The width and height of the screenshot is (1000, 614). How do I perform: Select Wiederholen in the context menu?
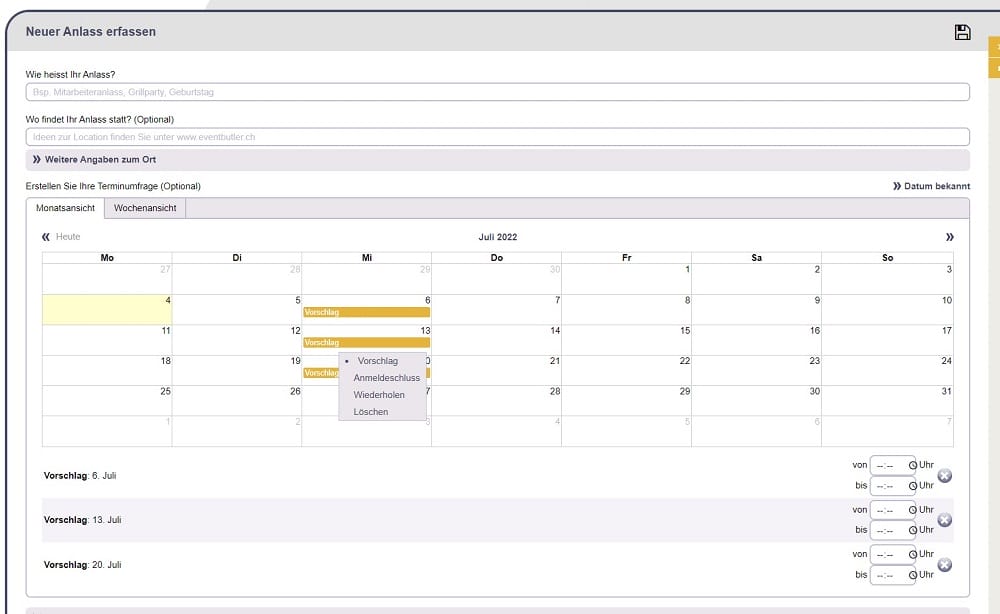click(x=379, y=395)
